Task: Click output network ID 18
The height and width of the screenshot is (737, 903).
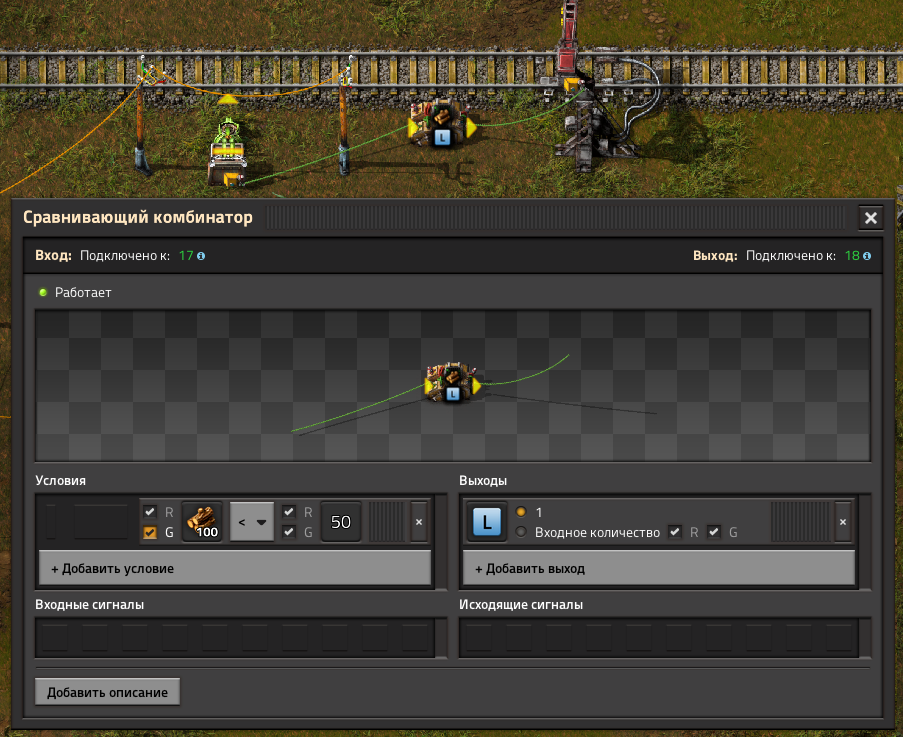Action: pyautogui.click(x=852, y=256)
